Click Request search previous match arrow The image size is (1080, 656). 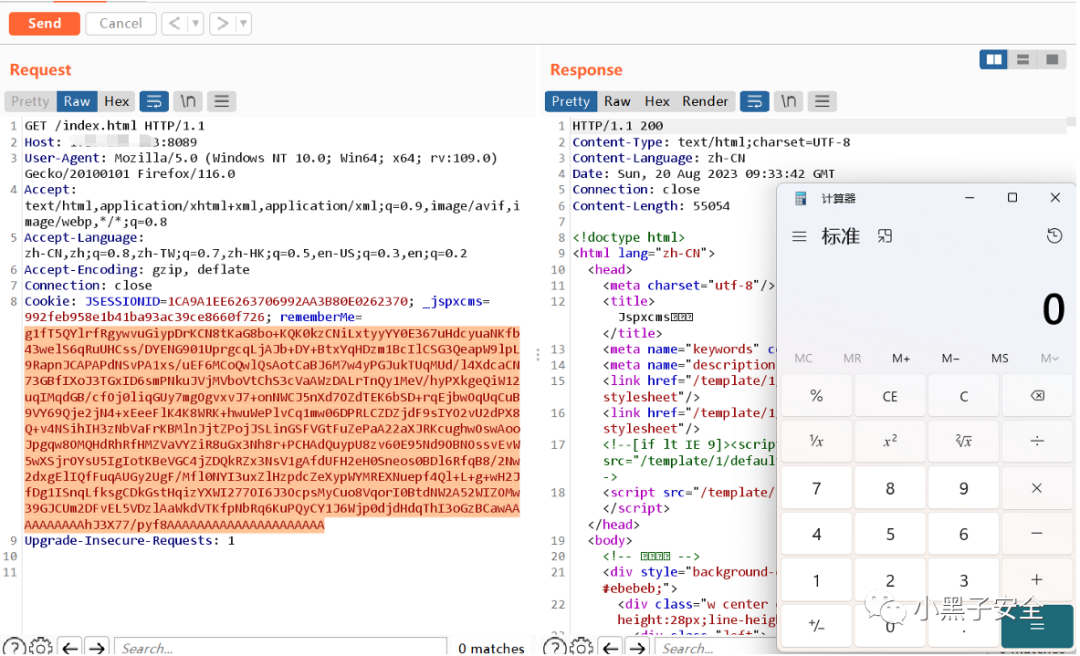70,647
